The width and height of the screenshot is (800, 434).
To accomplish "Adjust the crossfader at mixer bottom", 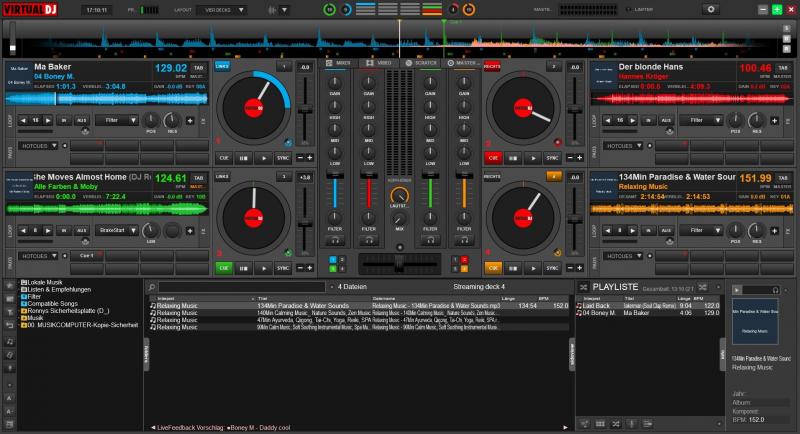I will (399, 264).
